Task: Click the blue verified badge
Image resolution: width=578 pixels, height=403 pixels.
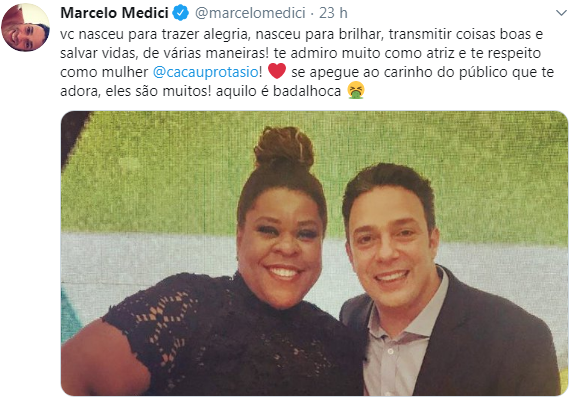Action: click(181, 13)
